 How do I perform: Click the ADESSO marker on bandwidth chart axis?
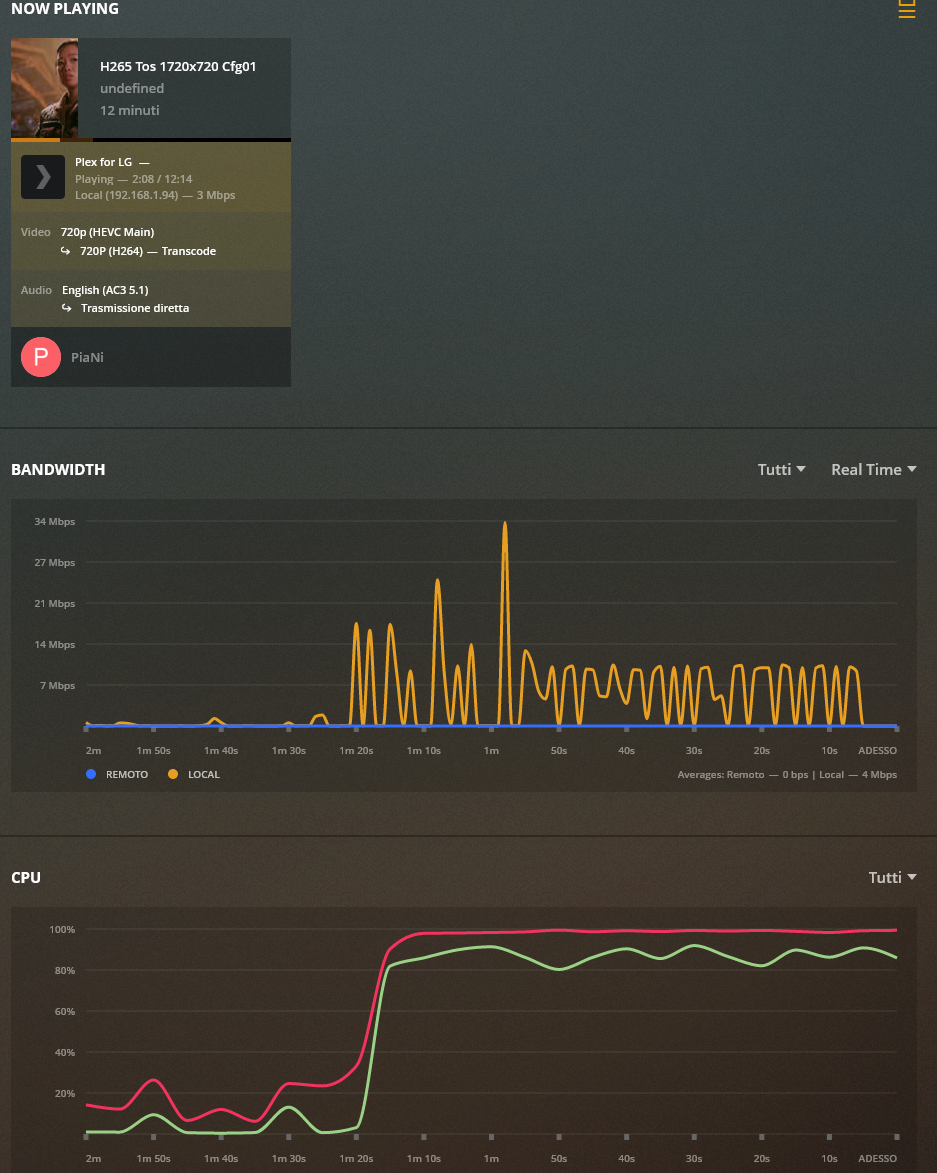click(x=877, y=750)
